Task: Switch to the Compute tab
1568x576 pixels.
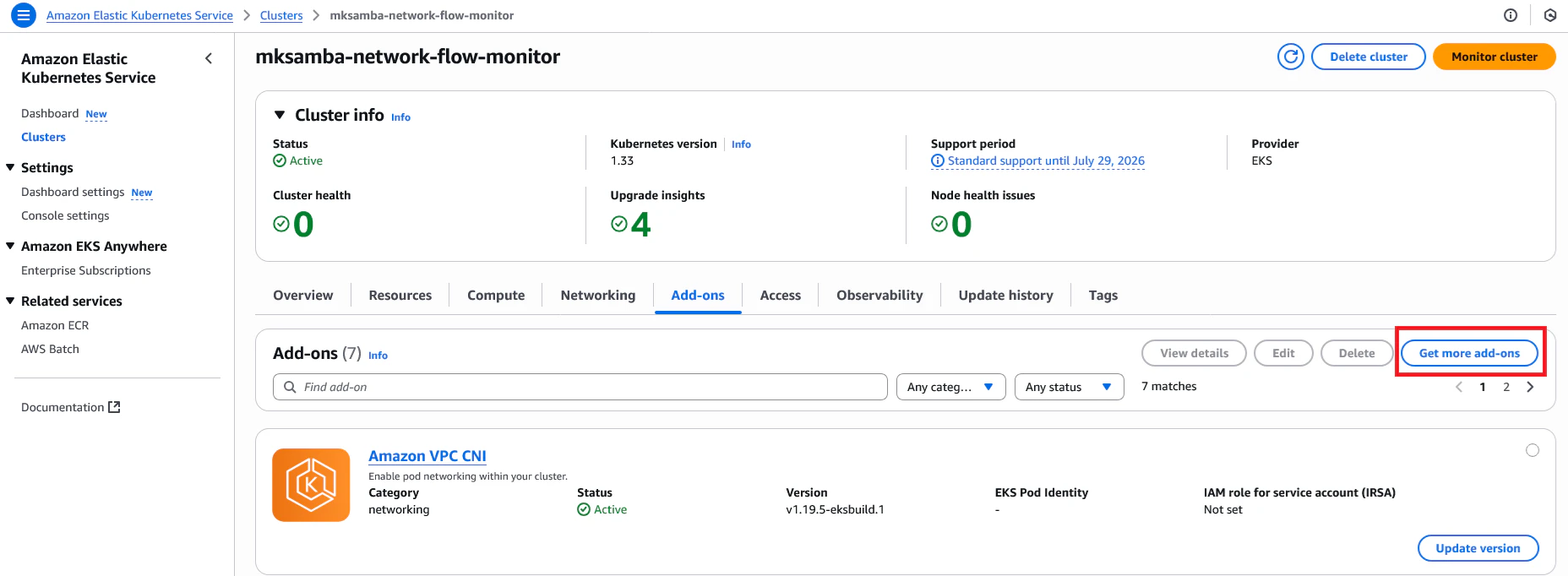Action: click(496, 295)
